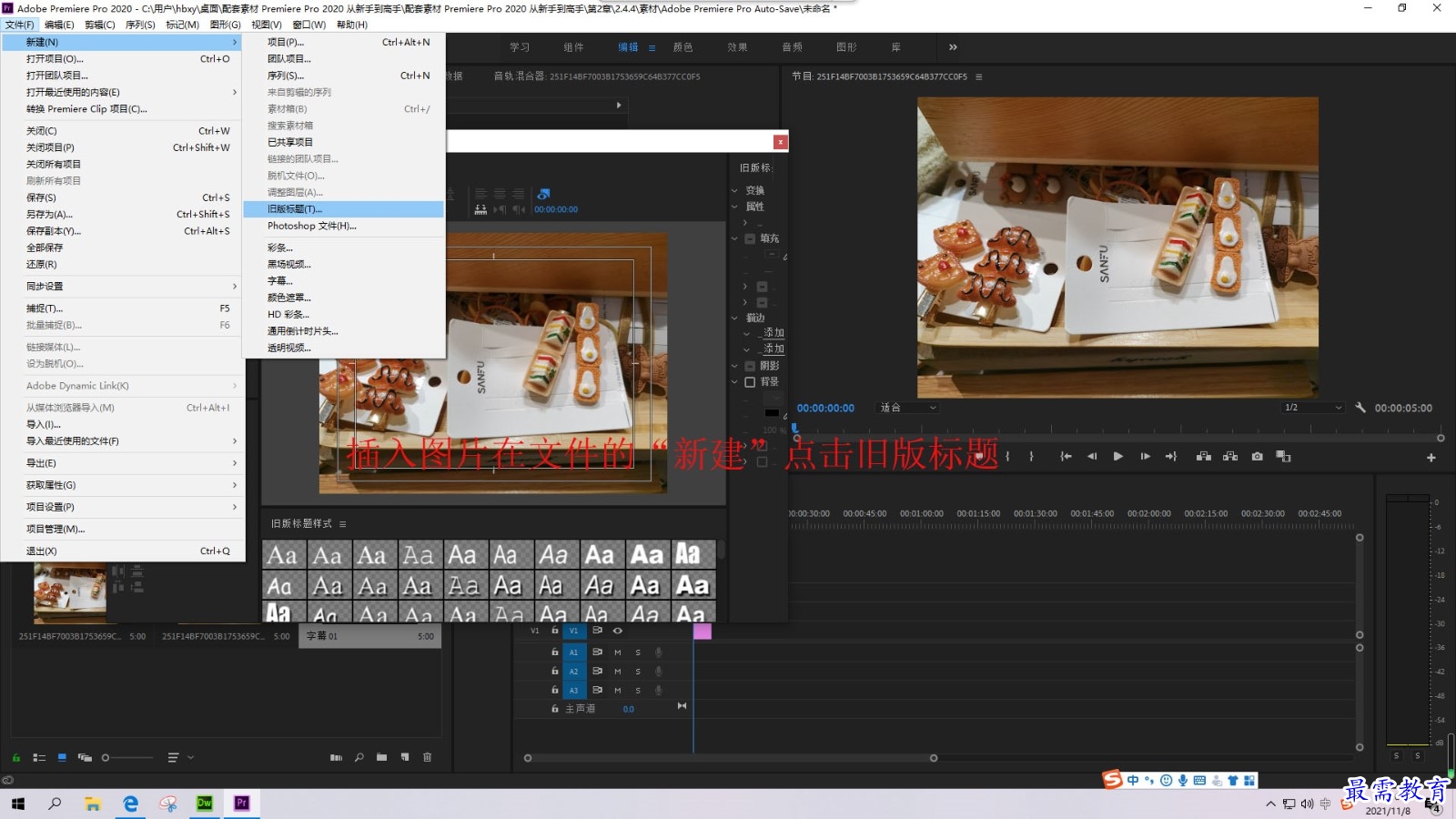Click the 添加 link under inner strokes
The width and height of the screenshot is (1456, 819).
773,333
